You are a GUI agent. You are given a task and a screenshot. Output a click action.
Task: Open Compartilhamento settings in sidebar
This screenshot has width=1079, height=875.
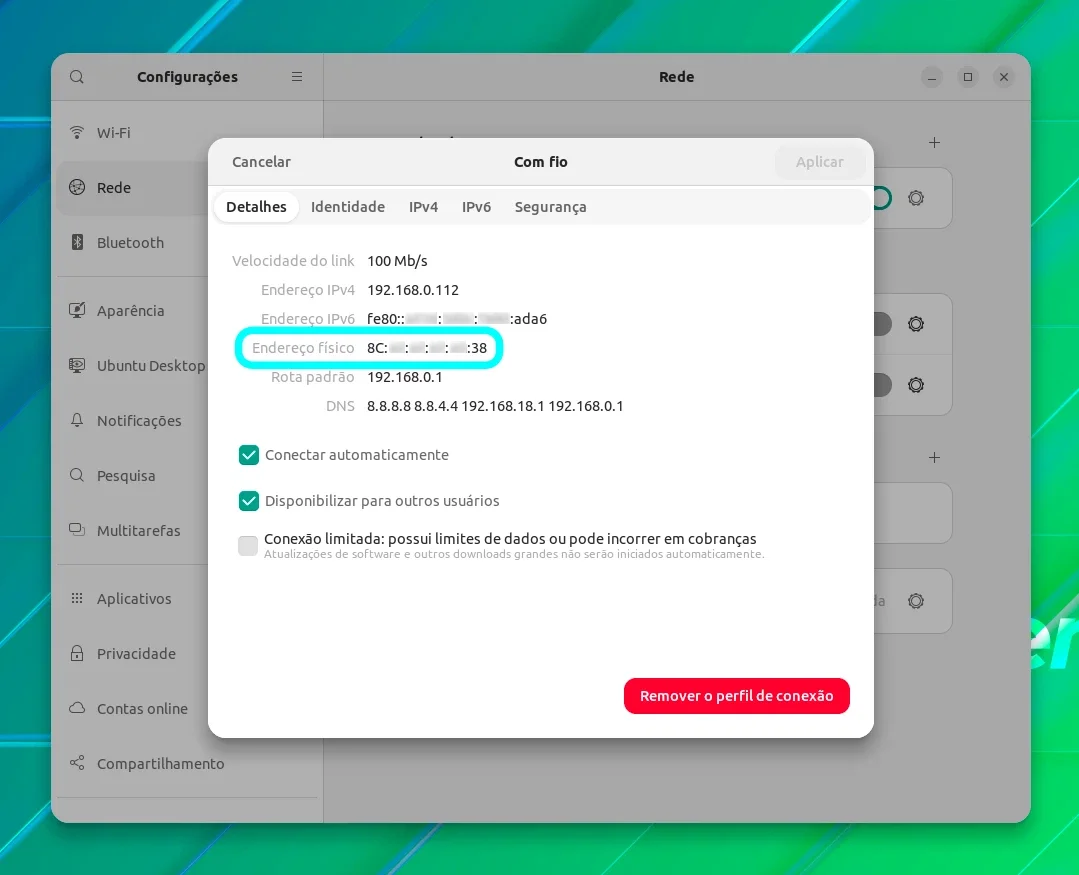click(x=189, y=764)
